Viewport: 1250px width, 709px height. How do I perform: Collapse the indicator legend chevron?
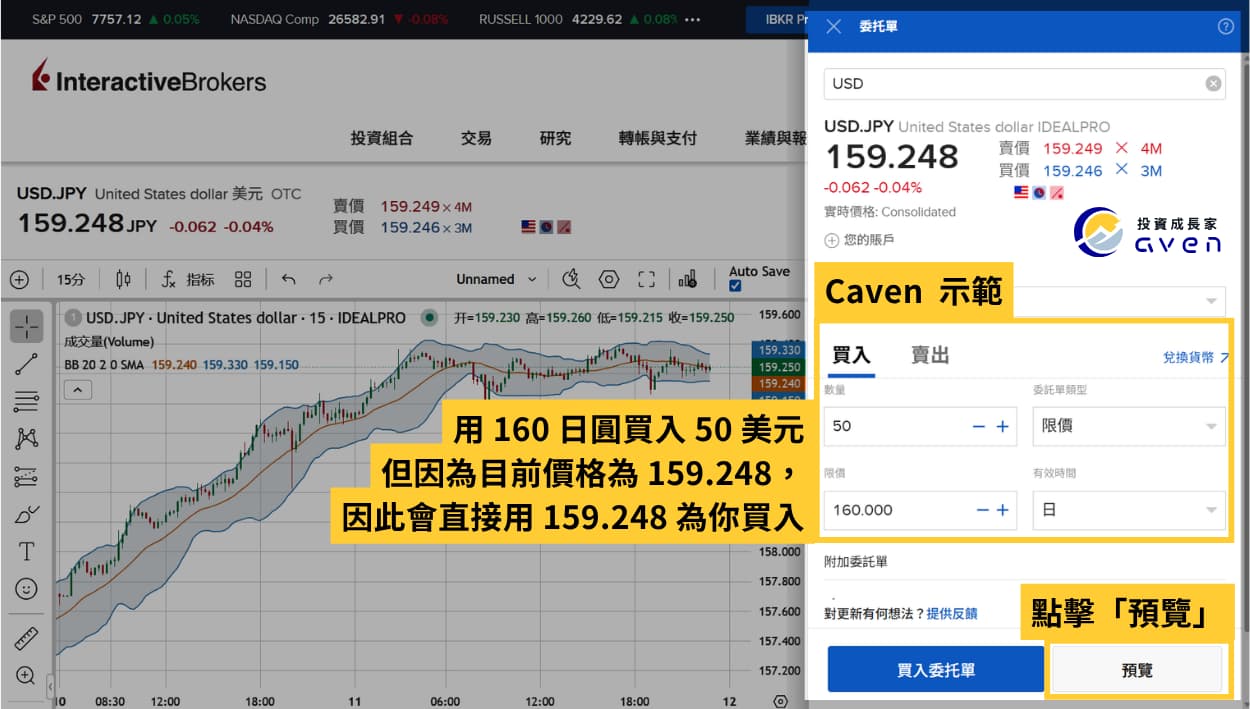pyautogui.click(x=78, y=390)
